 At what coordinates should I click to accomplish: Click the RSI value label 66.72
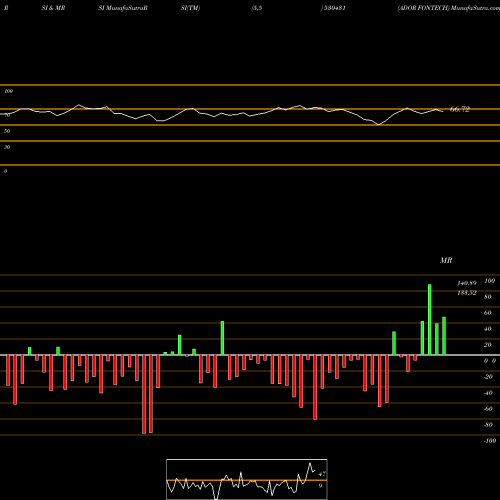pyautogui.click(x=460, y=109)
